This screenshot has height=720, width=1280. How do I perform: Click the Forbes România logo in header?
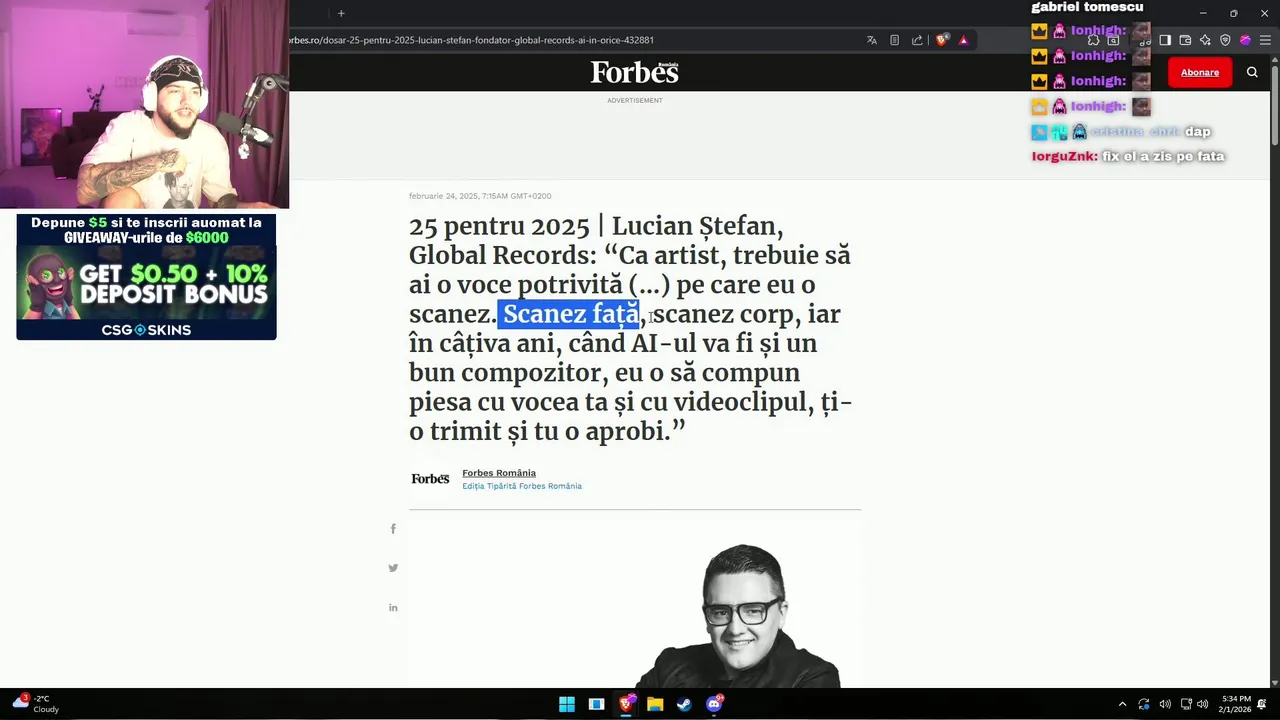pos(634,72)
